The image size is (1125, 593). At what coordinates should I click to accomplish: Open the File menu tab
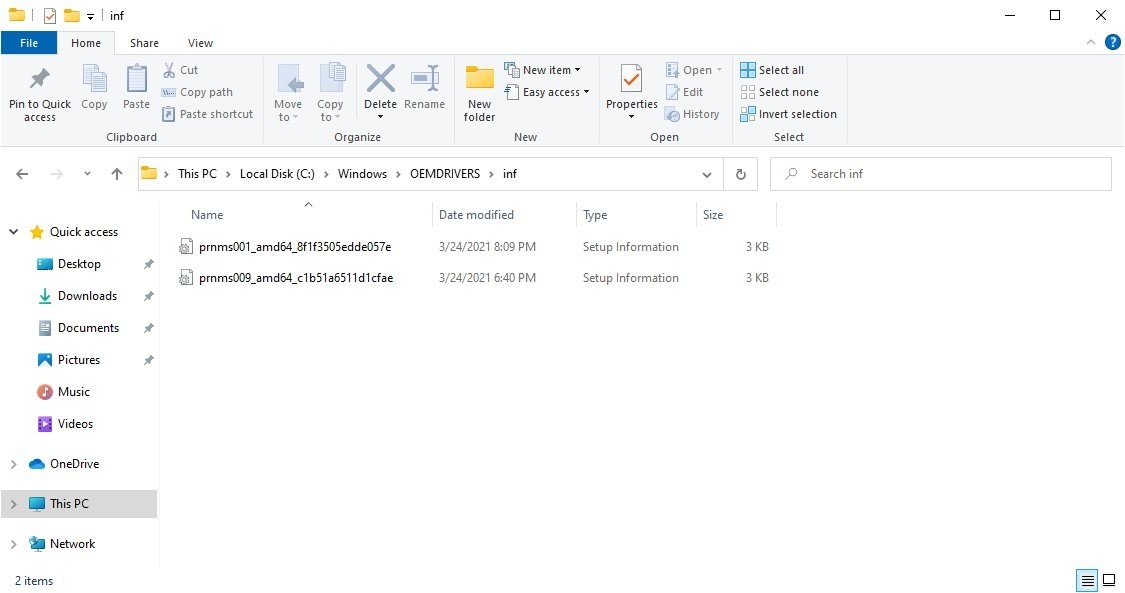pos(29,43)
